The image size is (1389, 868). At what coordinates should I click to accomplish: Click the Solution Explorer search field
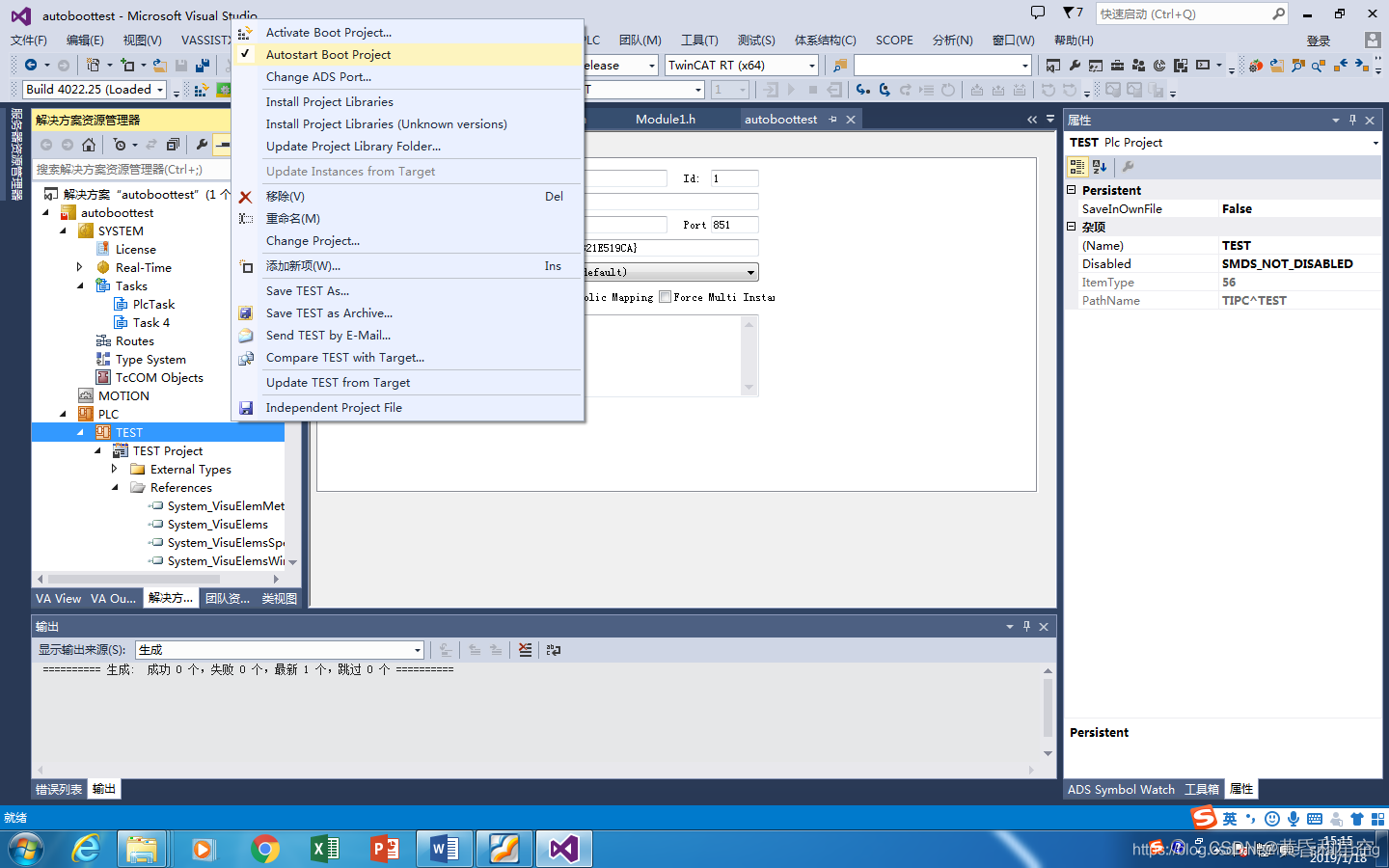(x=130, y=169)
